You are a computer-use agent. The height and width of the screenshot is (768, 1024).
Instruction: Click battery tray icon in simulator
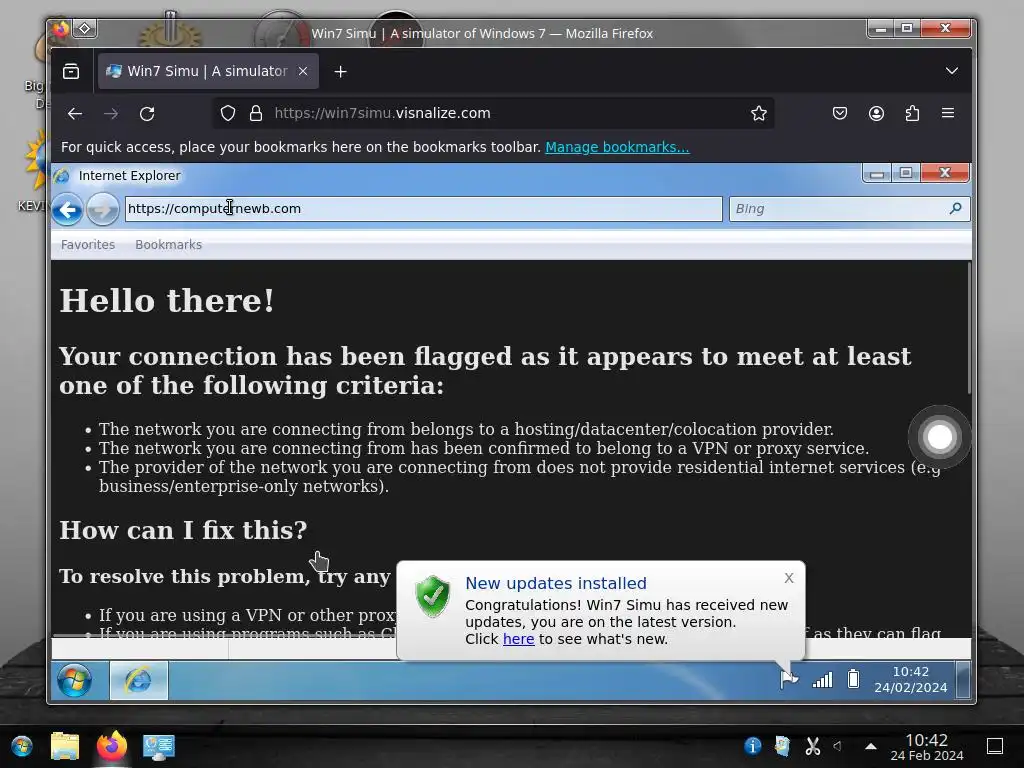coord(853,679)
